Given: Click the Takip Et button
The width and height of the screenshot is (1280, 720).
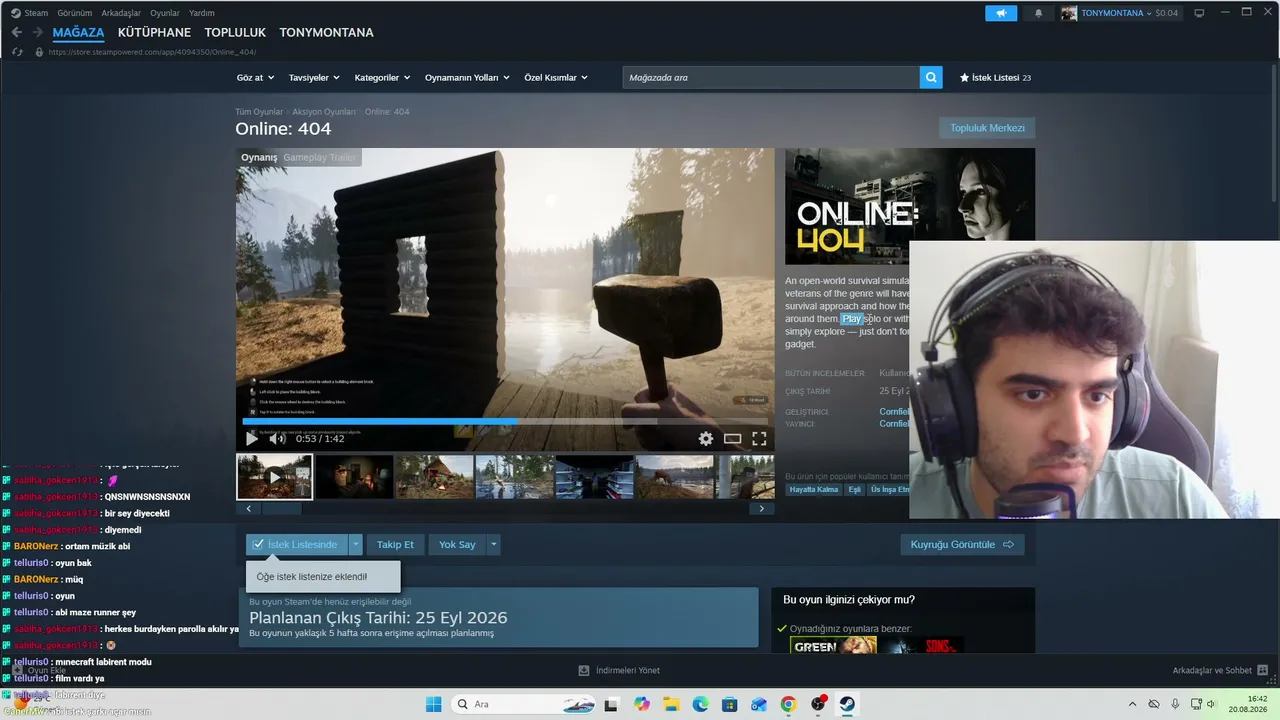Looking at the screenshot, I should [395, 544].
